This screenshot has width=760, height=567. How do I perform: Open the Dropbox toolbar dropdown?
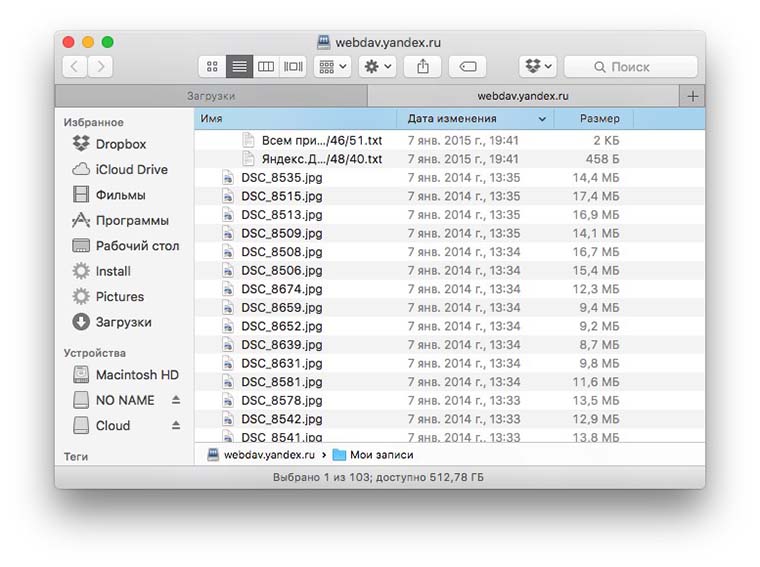coord(538,66)
